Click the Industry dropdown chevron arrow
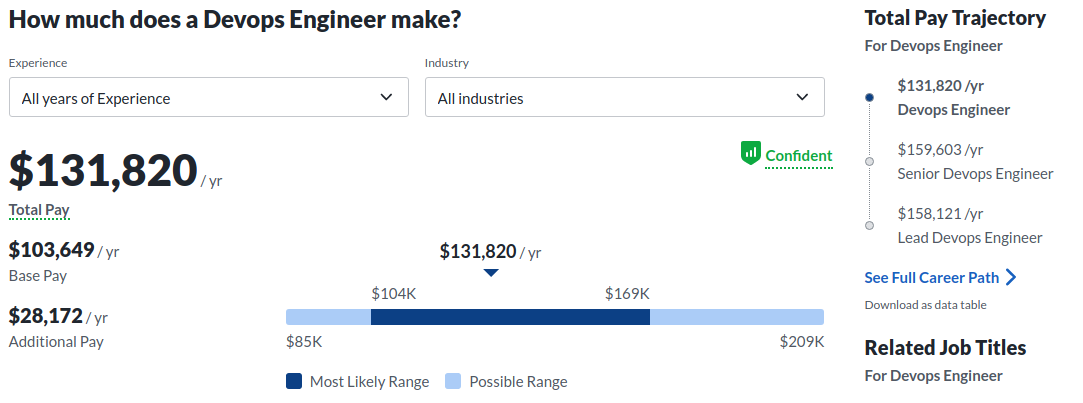Image resolution: width=1083 pixels, height=403 pixels. pos(802,97)
